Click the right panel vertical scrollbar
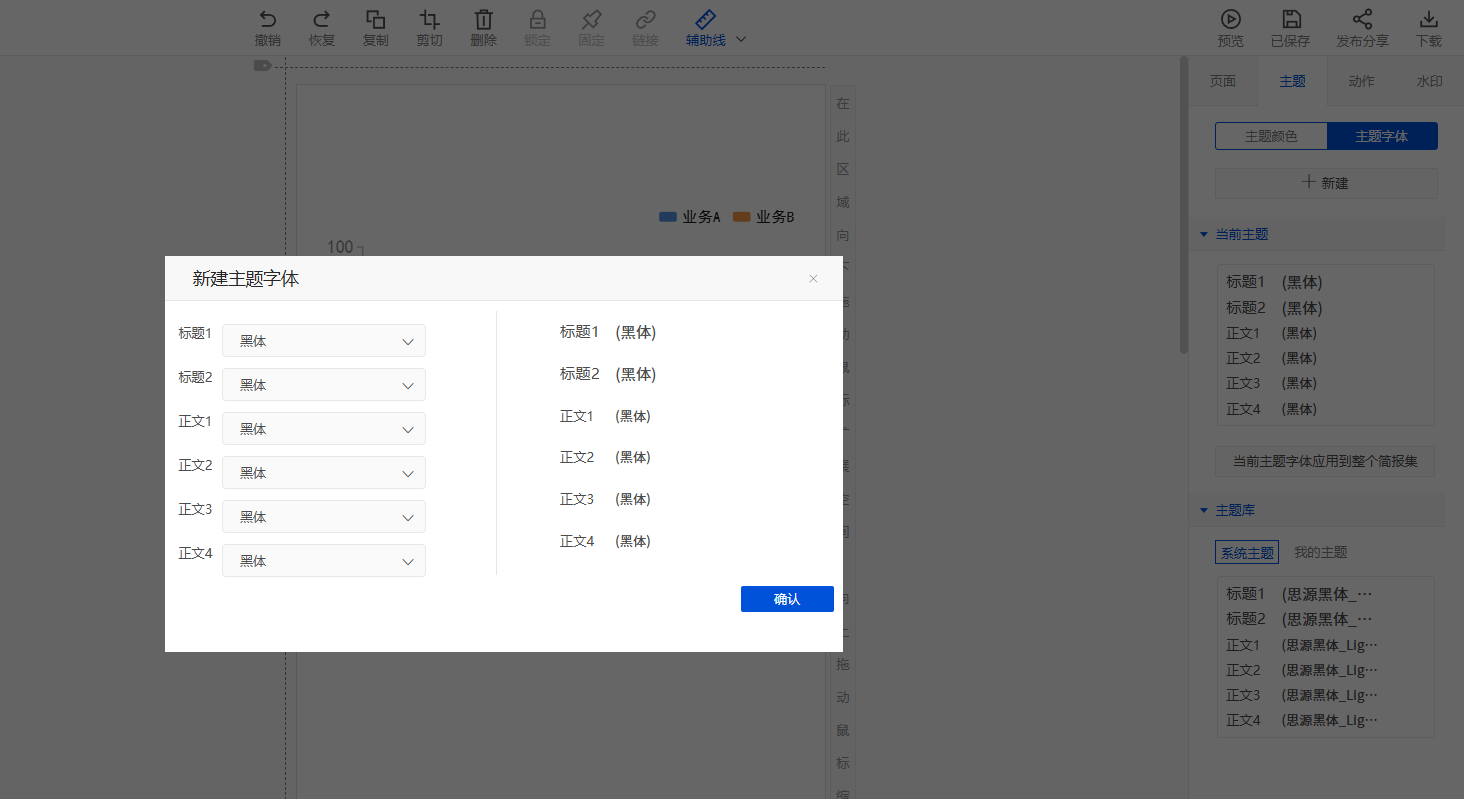Image resolution: width=1464 pixels, height=799 pixels. click(x=1184, y=205)
